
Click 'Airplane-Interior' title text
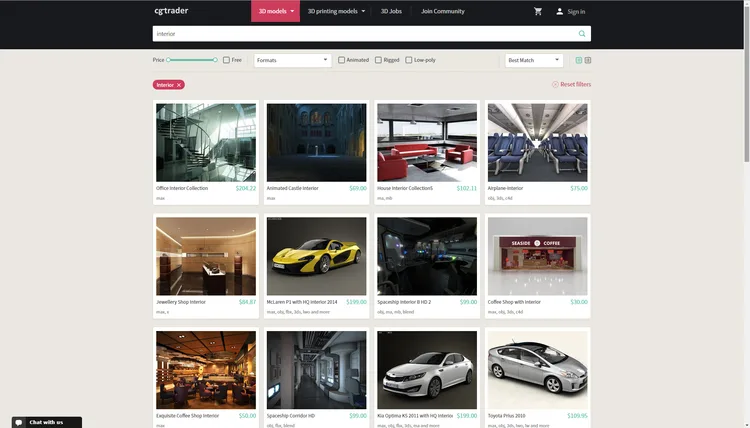tap(505, 188)
